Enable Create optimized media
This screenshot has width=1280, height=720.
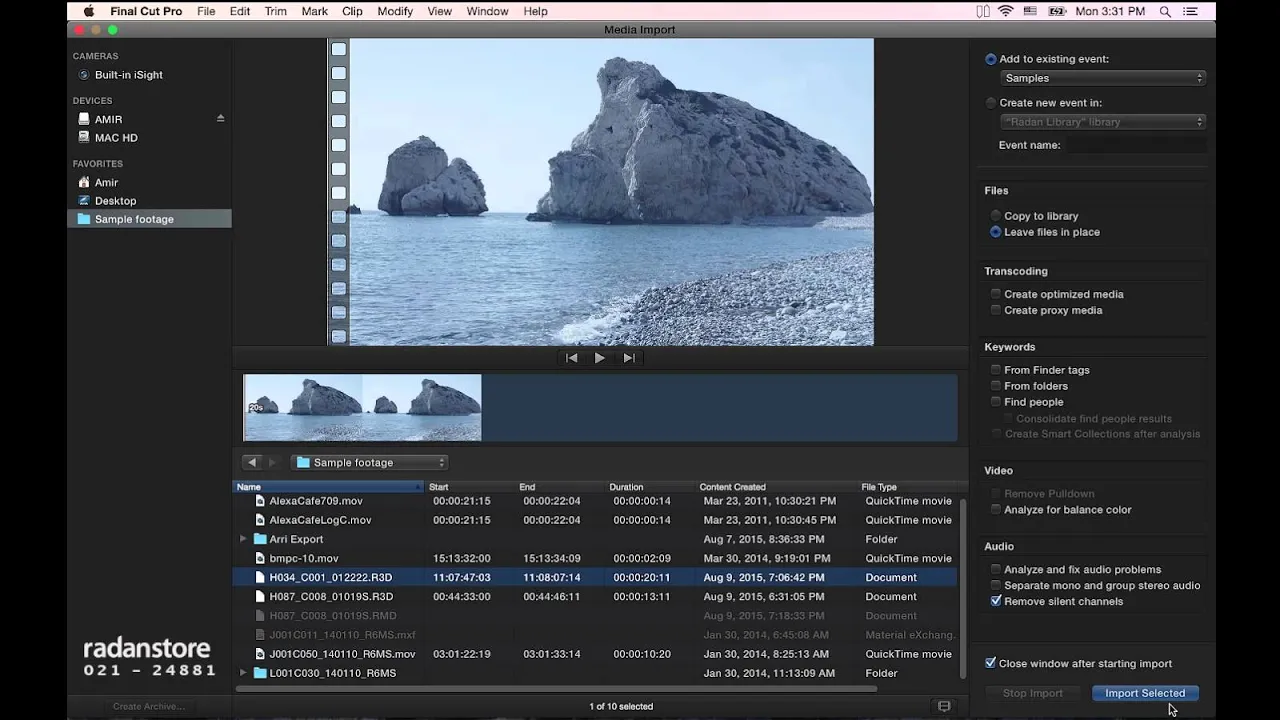pyautogui.click(x=995, y=294)
